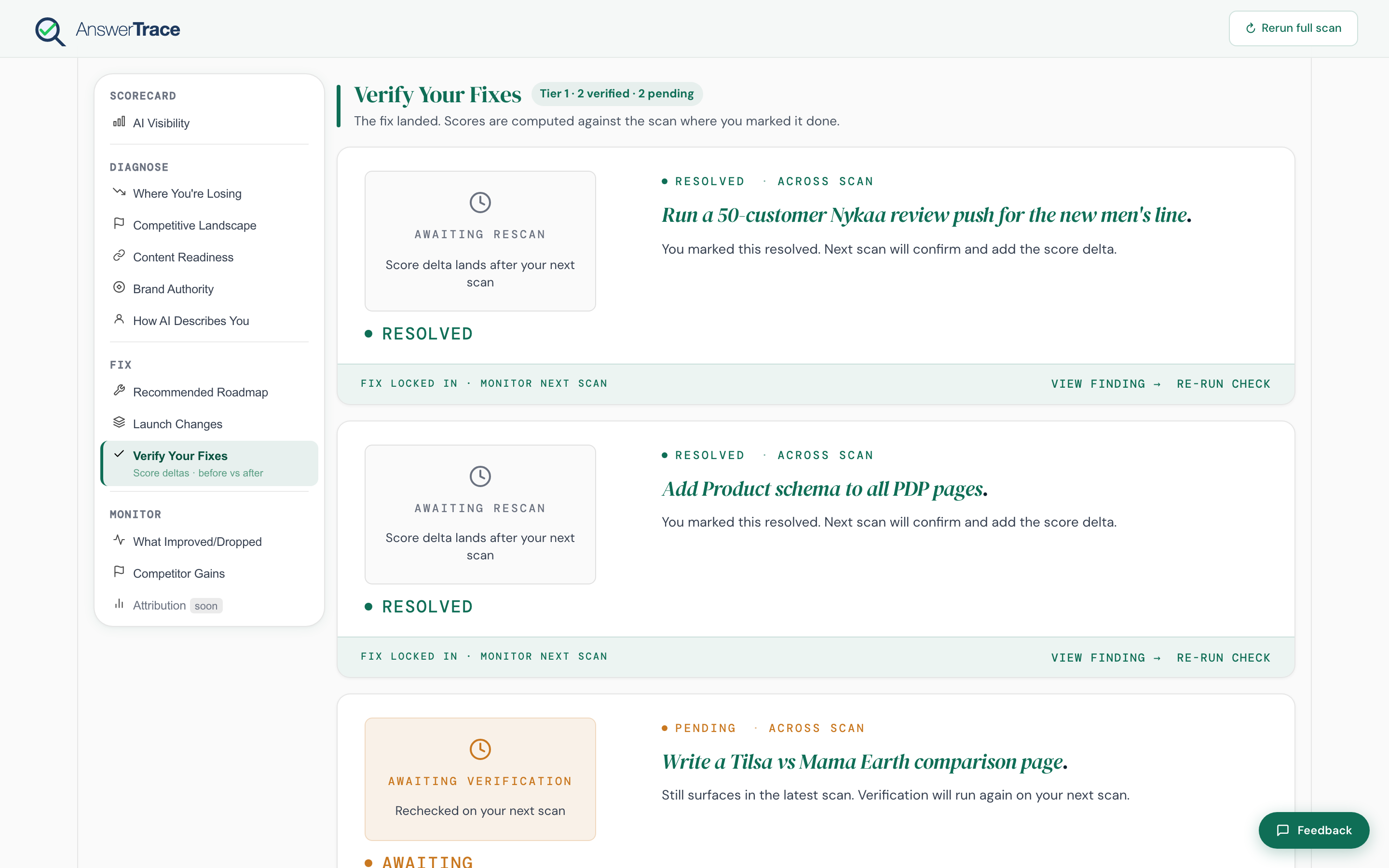Click View Finding for the Nykaa review fix

click(1106, 384)
